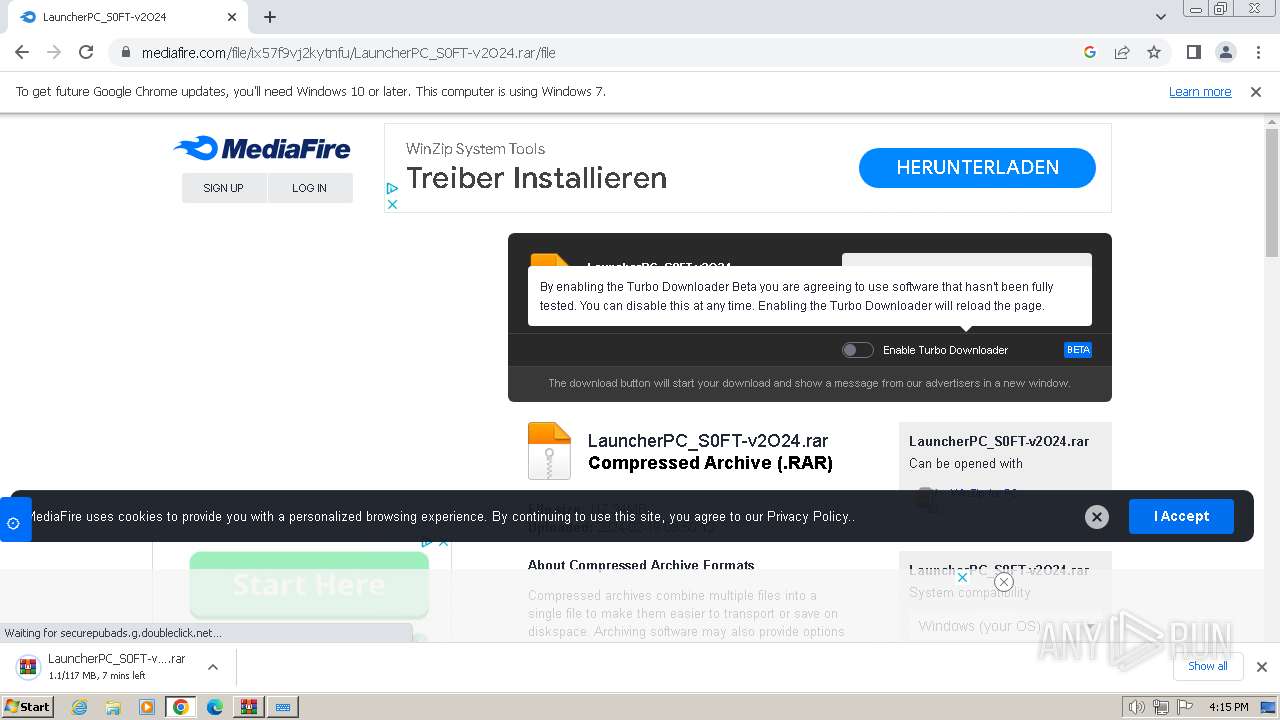Open the tab search dropdown
This screenshot has height=720, width=1280.
coord(1160,17)
